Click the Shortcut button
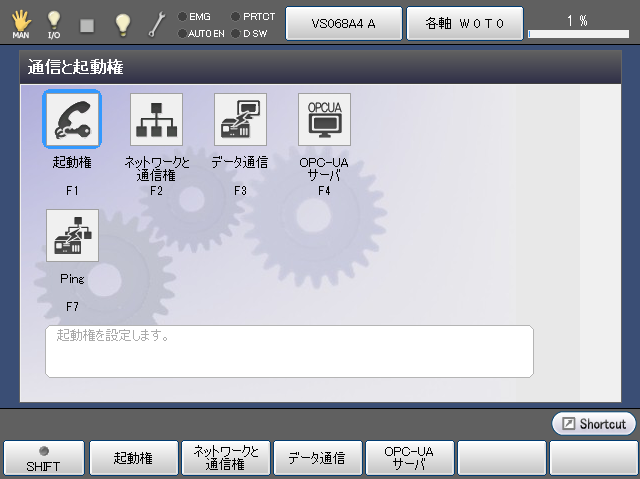Image resolution: width=640 pixels, height=479 pixels. [594, 423]
